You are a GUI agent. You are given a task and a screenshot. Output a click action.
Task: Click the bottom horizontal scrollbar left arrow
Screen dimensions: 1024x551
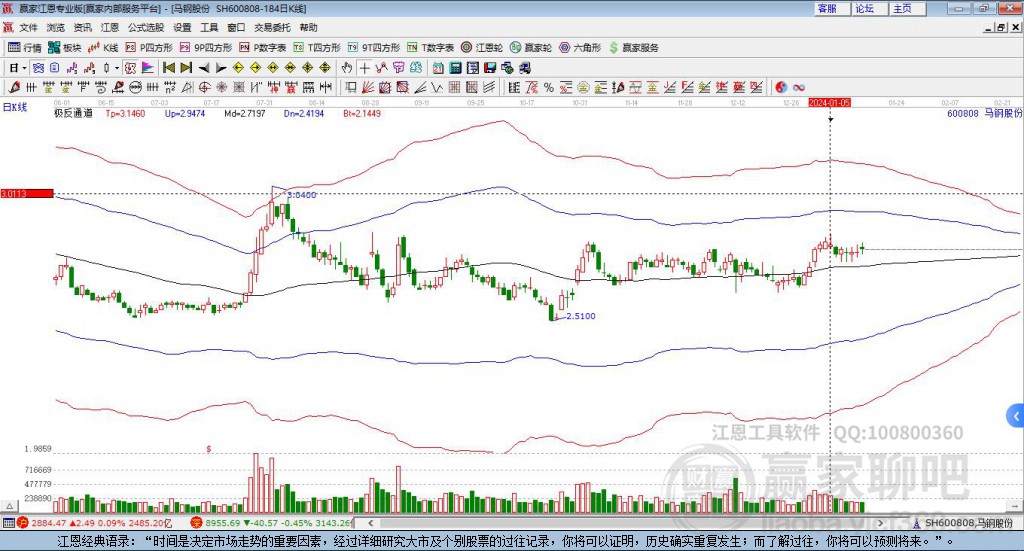(371, 523)
